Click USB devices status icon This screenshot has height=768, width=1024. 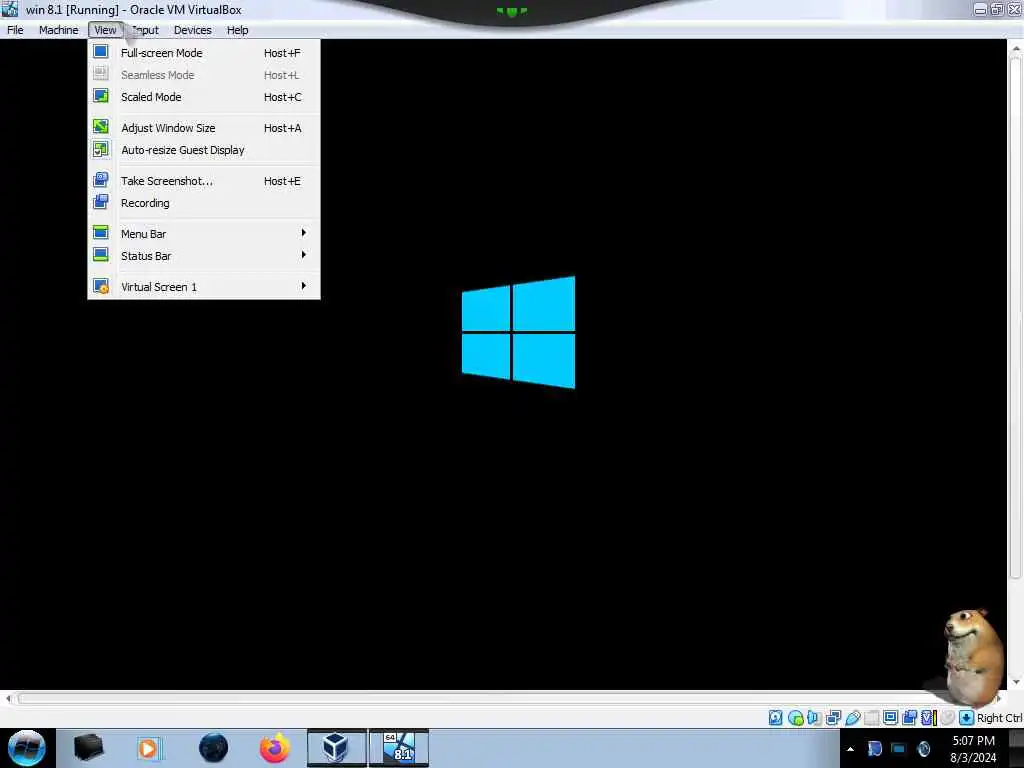tap(852, 718)
